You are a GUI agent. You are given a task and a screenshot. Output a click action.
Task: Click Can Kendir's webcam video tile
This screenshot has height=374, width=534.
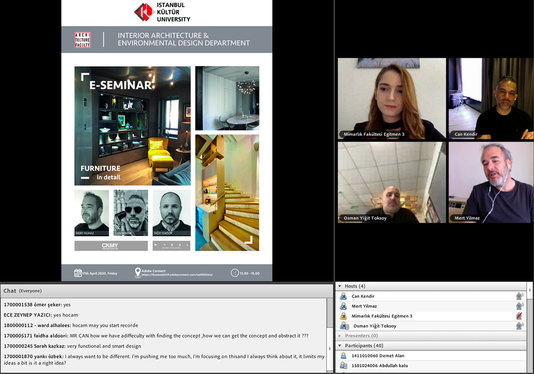click(x=491, y=98)
